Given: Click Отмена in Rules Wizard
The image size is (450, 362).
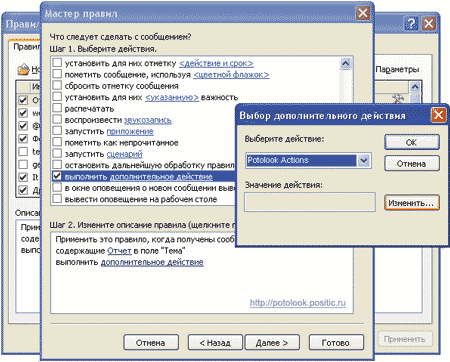Looking at the screenshot, I should 151,343.
